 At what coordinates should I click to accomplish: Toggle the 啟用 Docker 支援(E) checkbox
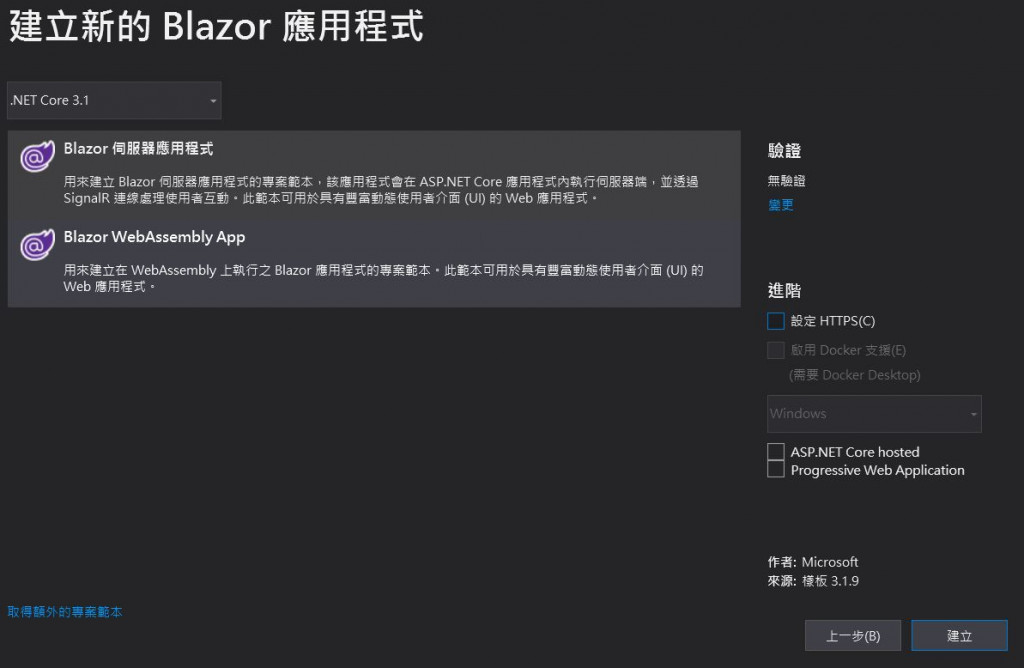(x=776, y=351)
